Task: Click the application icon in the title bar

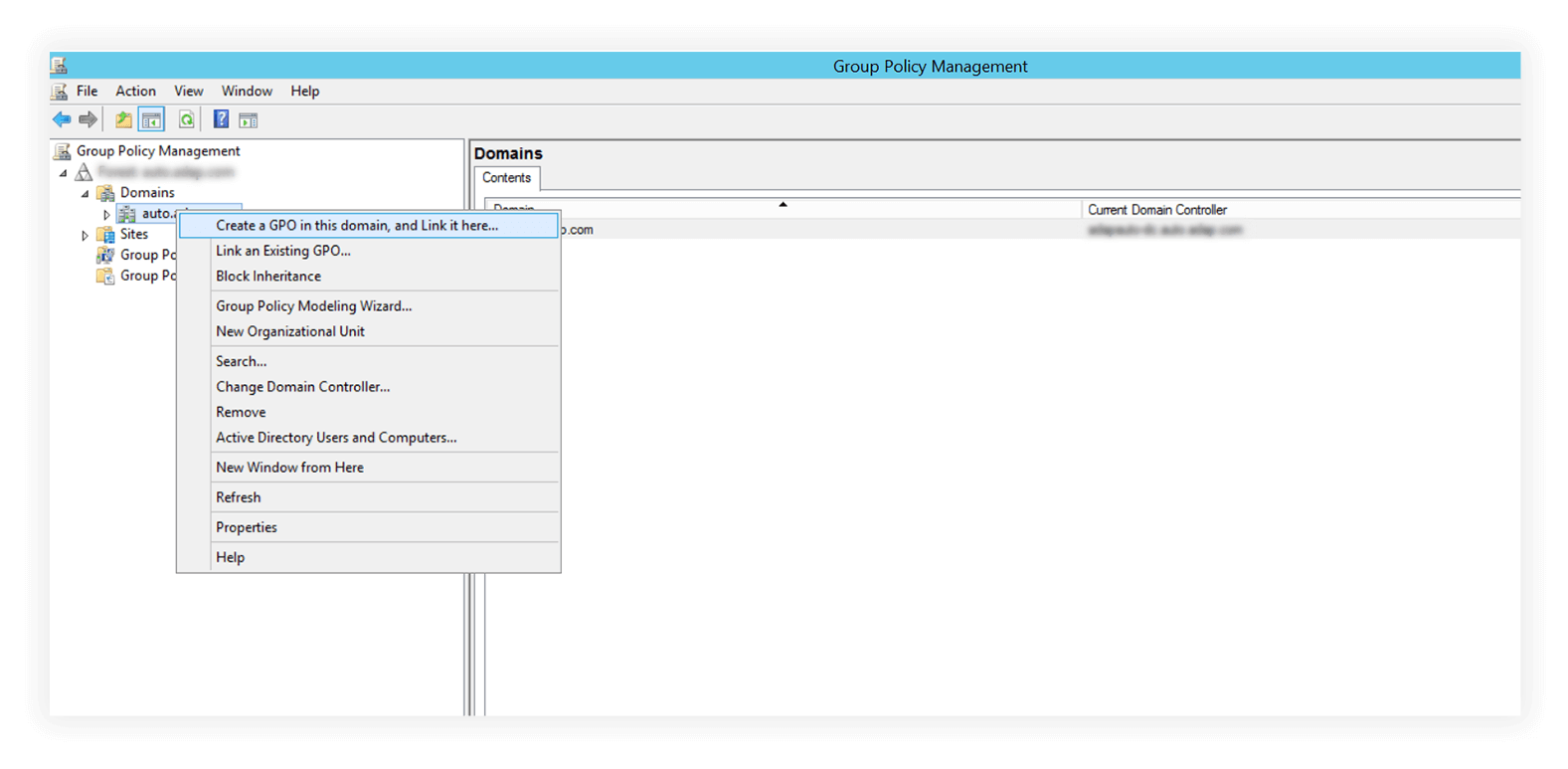Action: tap(60, 66)
